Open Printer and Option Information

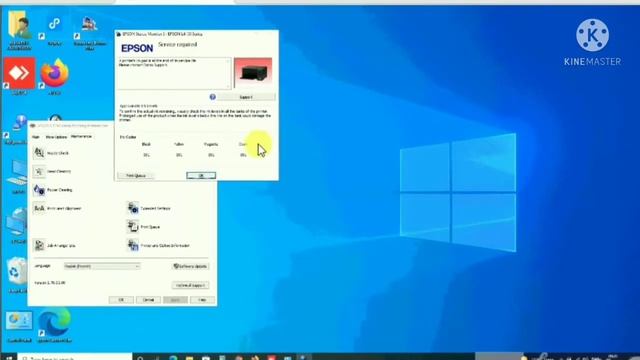159,245
